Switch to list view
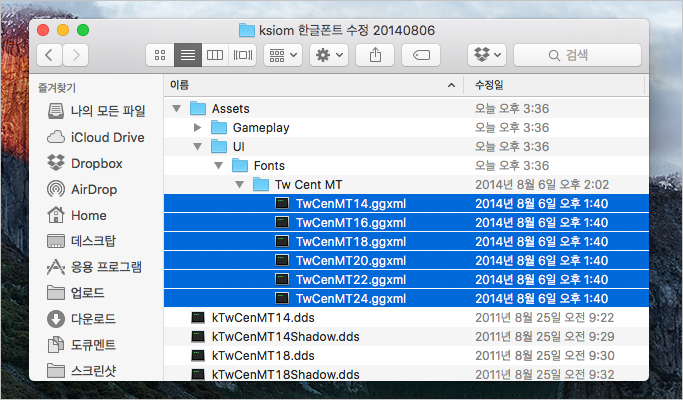This screenshot has width=683, height=400. (x=188, y=55)
